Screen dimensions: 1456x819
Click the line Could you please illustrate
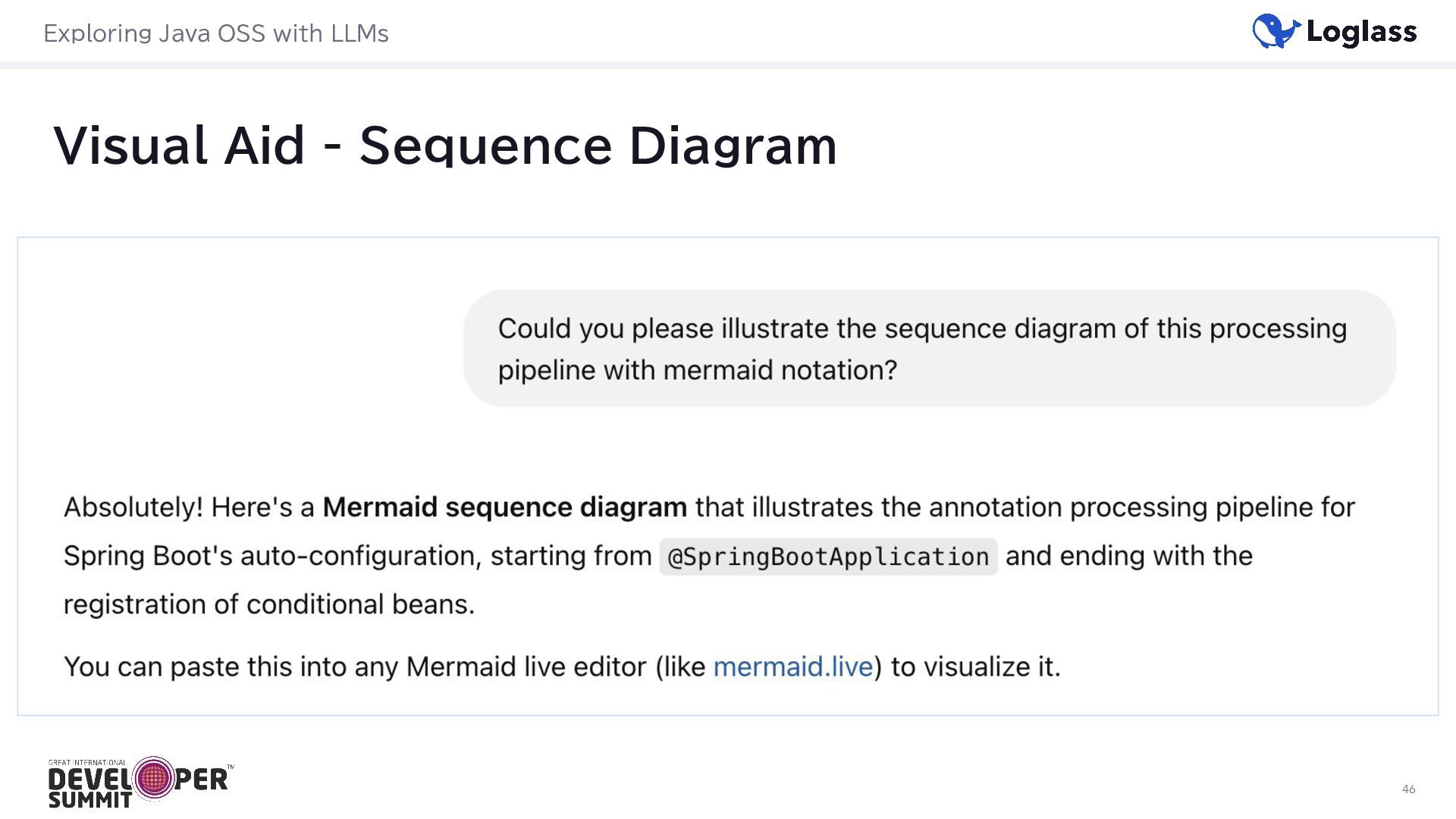[x=921, y=328]
